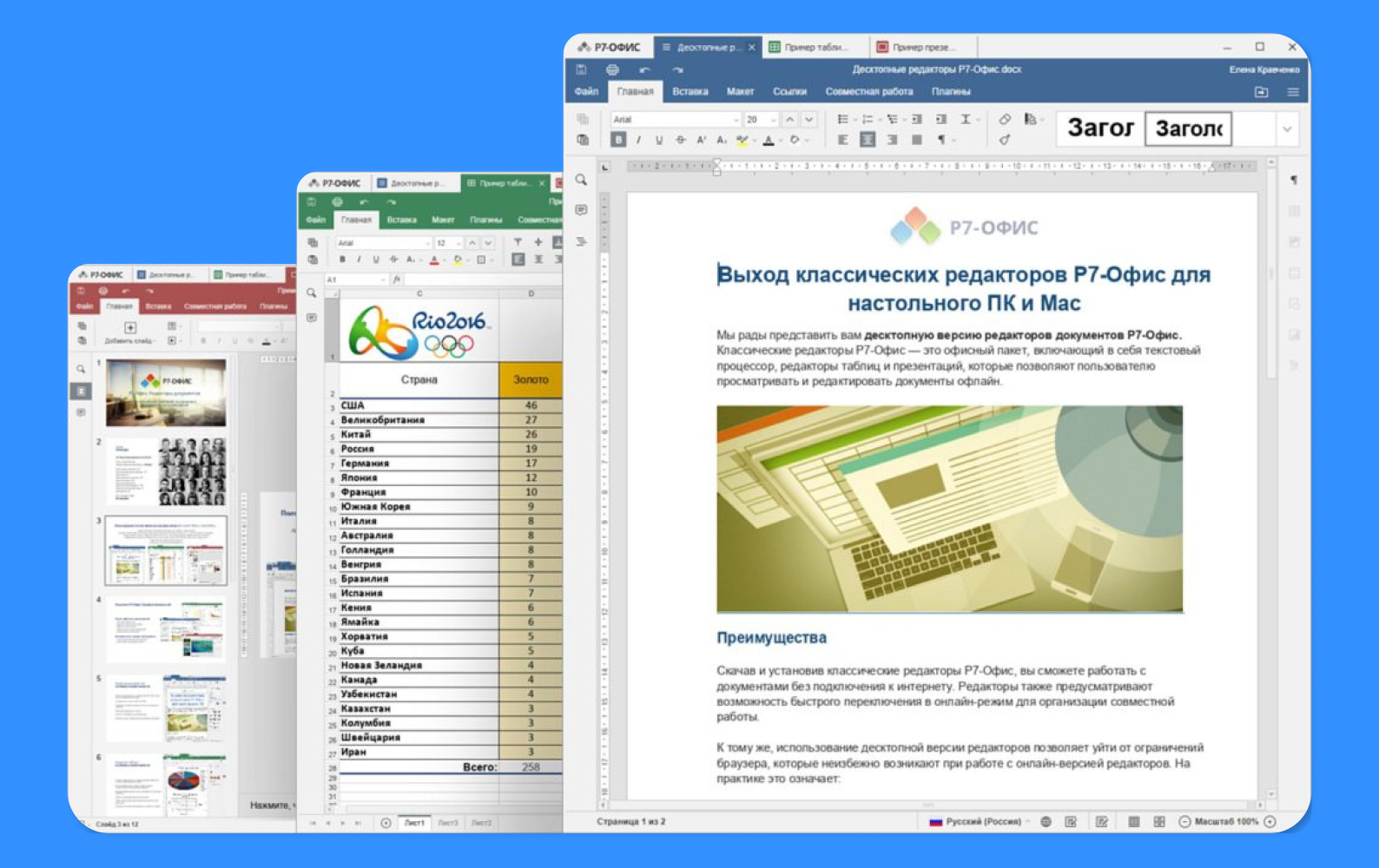Open the Совместная работа tab in document editor
Screen dimensions: 1379x868
coord(869,91)
